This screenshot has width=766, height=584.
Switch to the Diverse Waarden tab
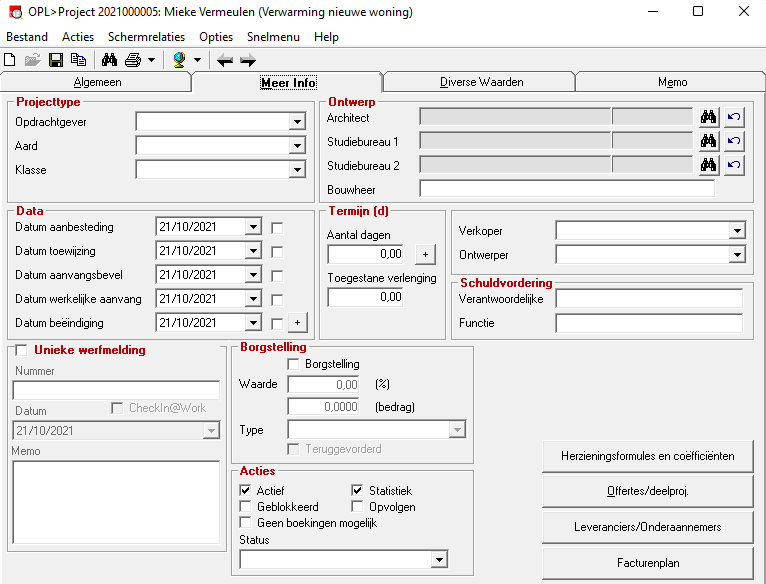[481, 82]
